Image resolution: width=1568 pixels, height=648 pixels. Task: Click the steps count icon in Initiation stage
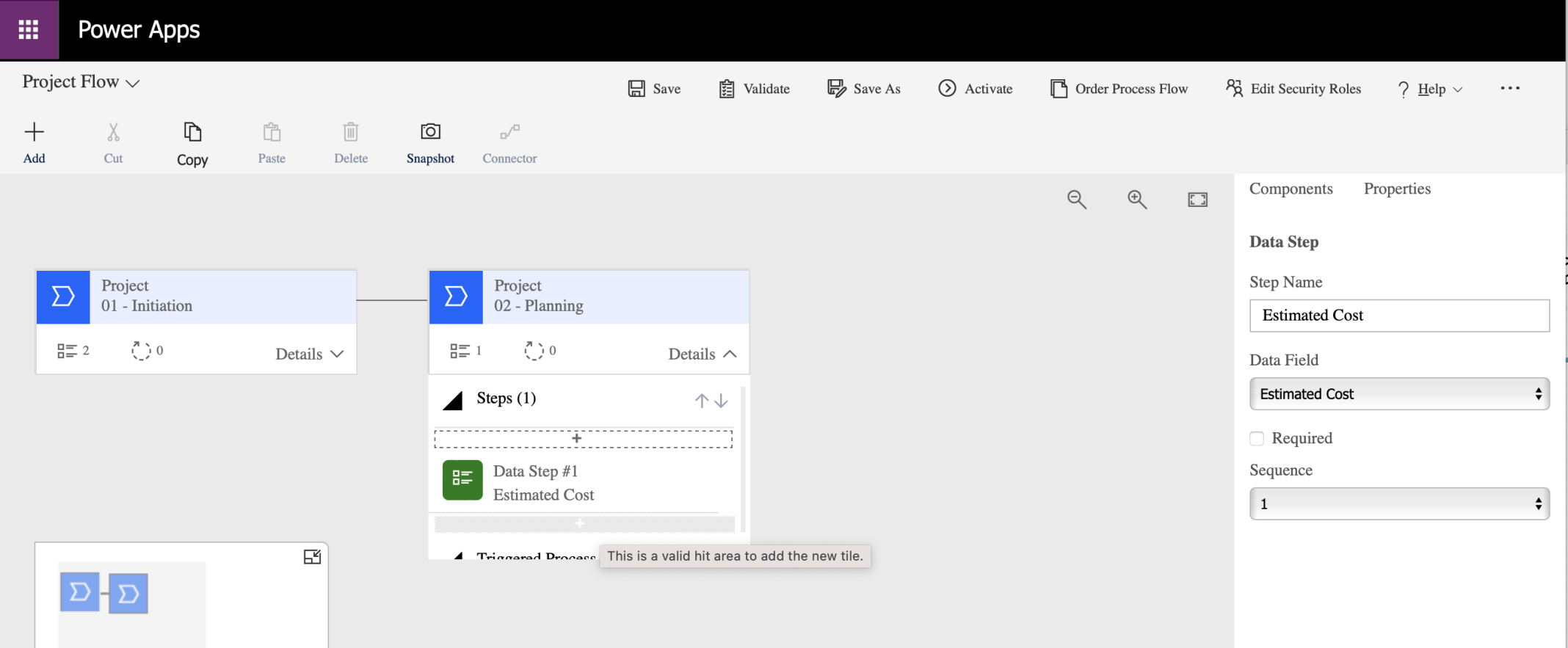pos(67,351)
